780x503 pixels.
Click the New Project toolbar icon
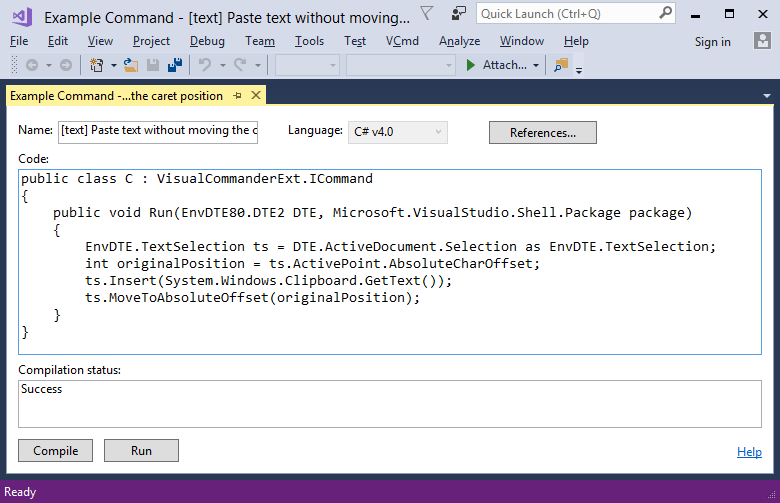(97, 65)
